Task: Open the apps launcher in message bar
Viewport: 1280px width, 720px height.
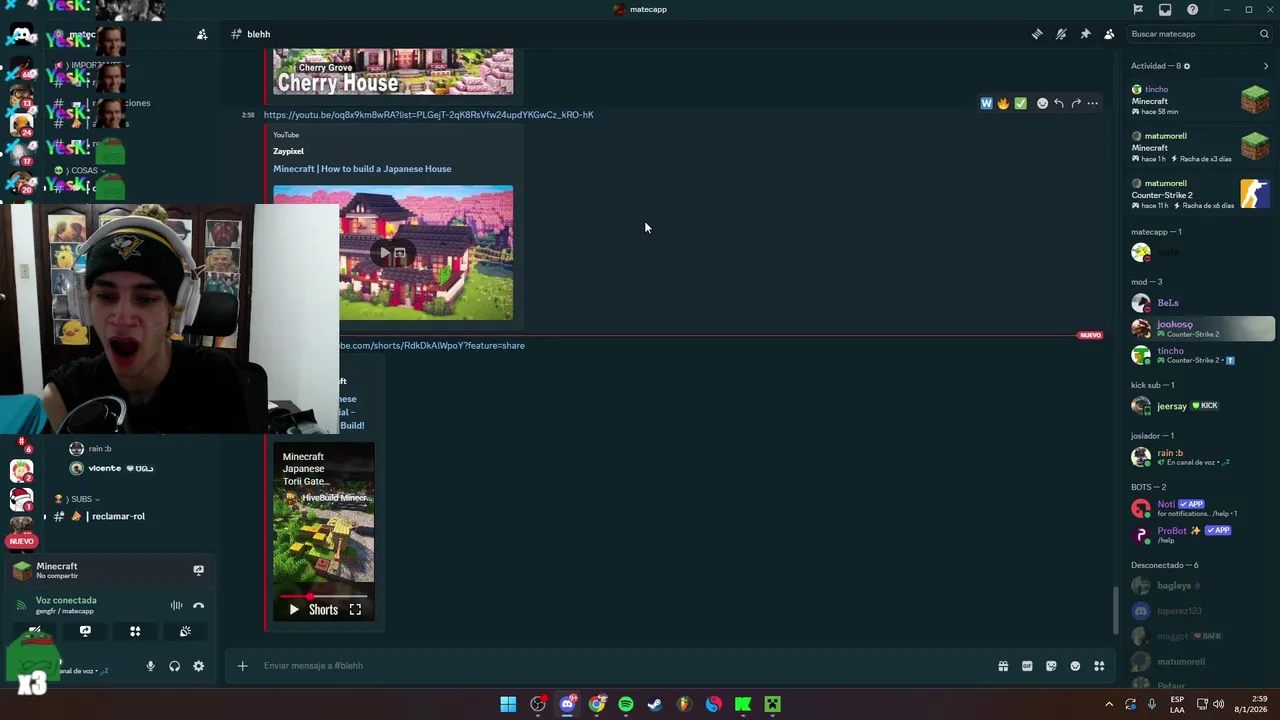Action: pos(1099,666)
